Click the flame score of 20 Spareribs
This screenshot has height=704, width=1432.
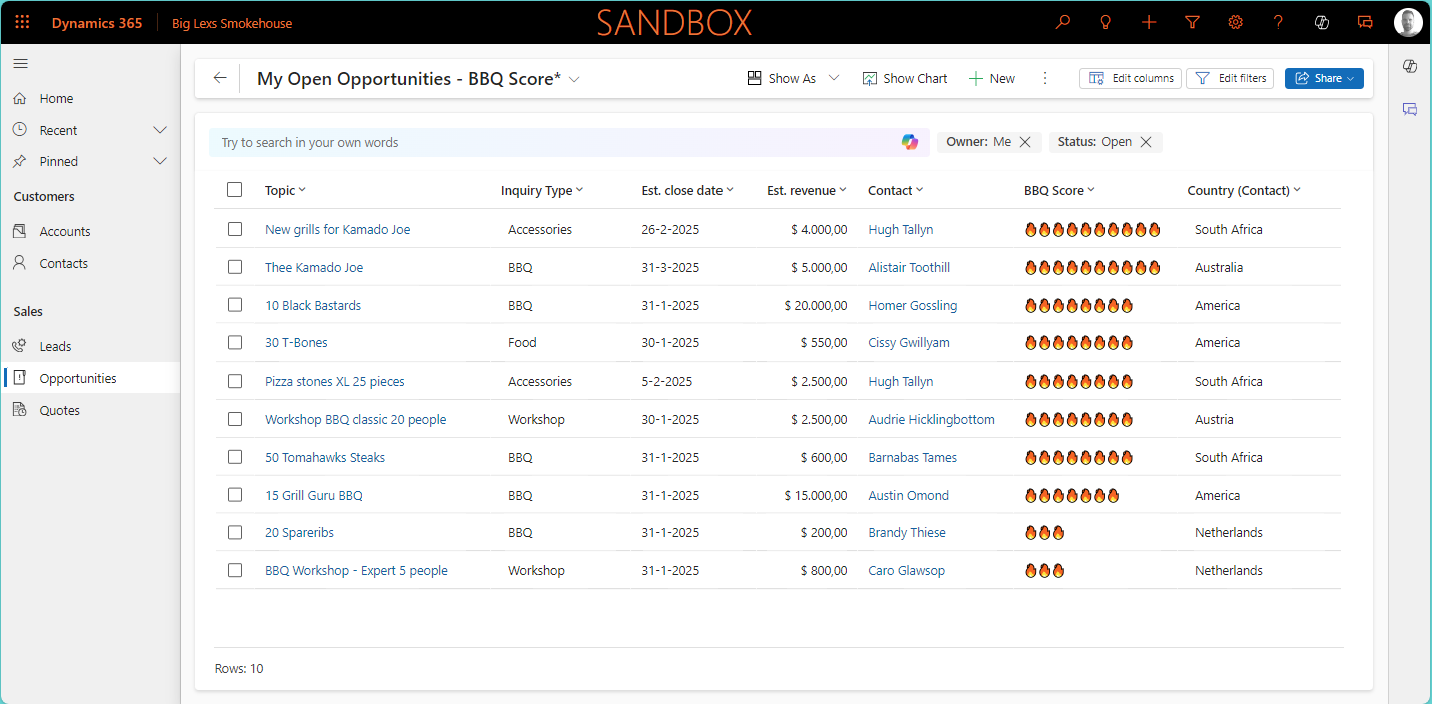[x=1045, y=532]
